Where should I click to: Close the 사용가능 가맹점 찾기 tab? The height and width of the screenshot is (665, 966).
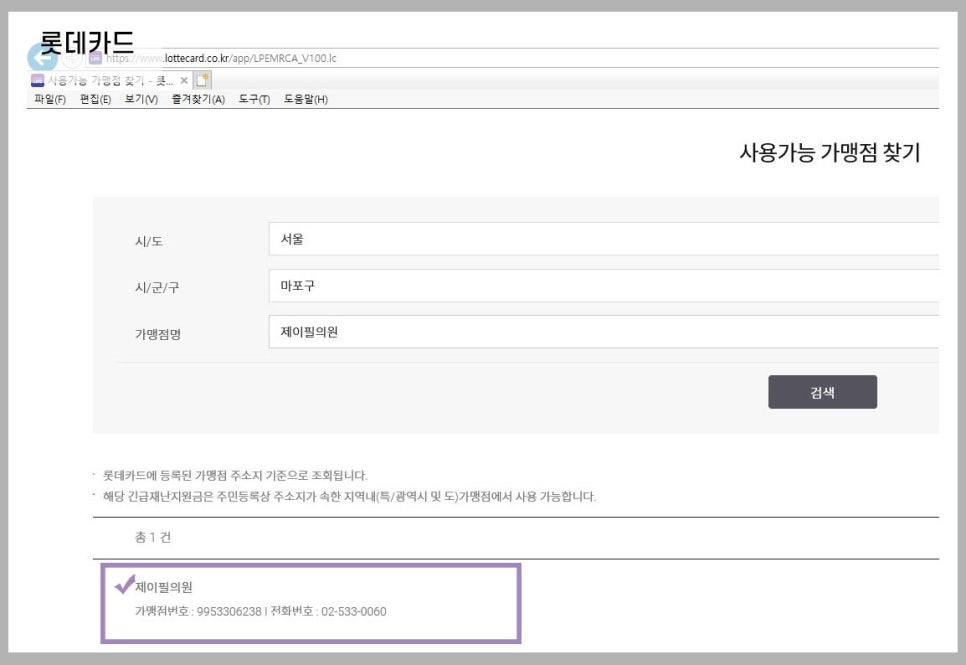(184, 81)
